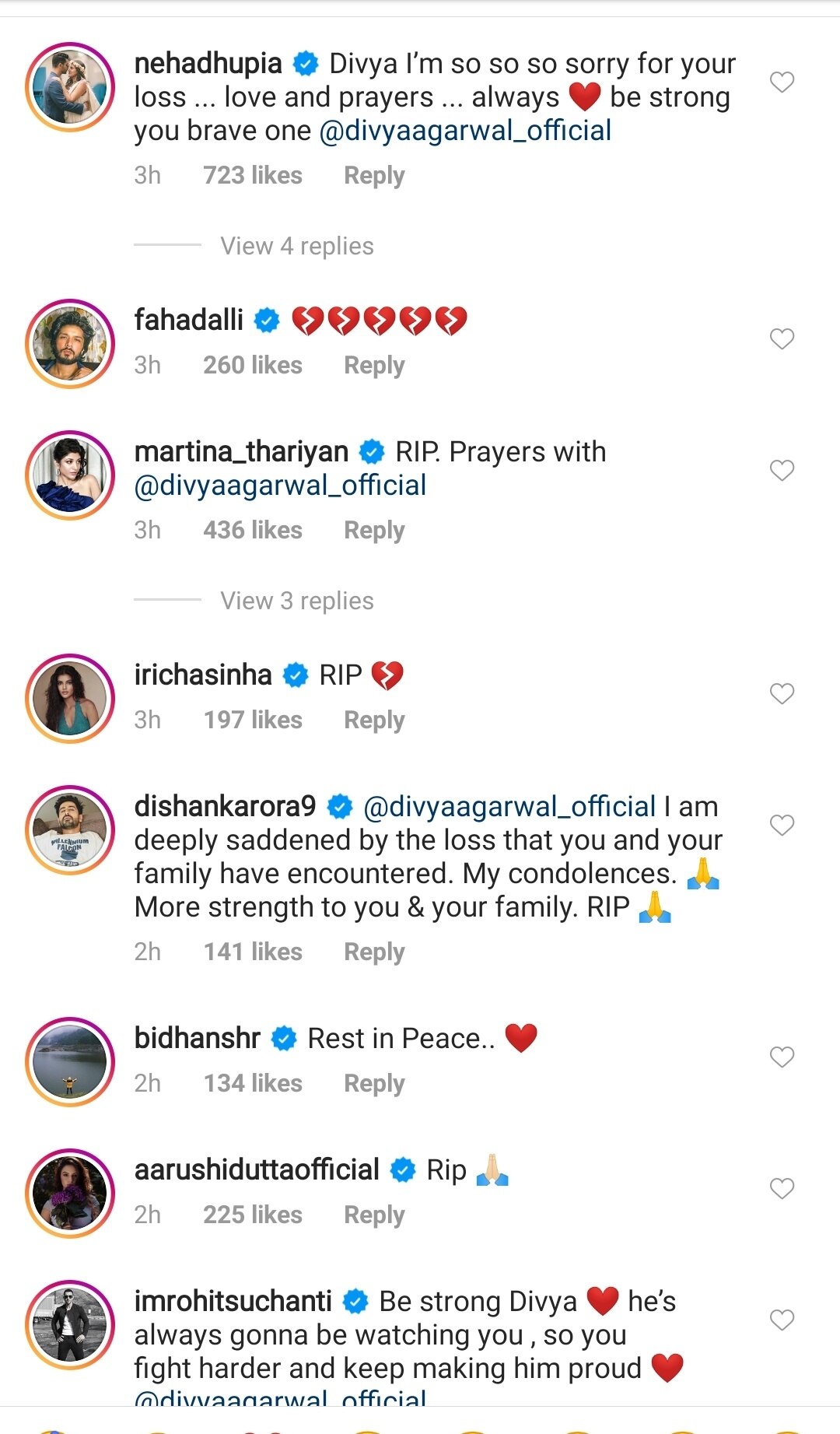
Task: Open @divyaagarwal_official mention in nehadhupia's comment
Action: point(465,131)
